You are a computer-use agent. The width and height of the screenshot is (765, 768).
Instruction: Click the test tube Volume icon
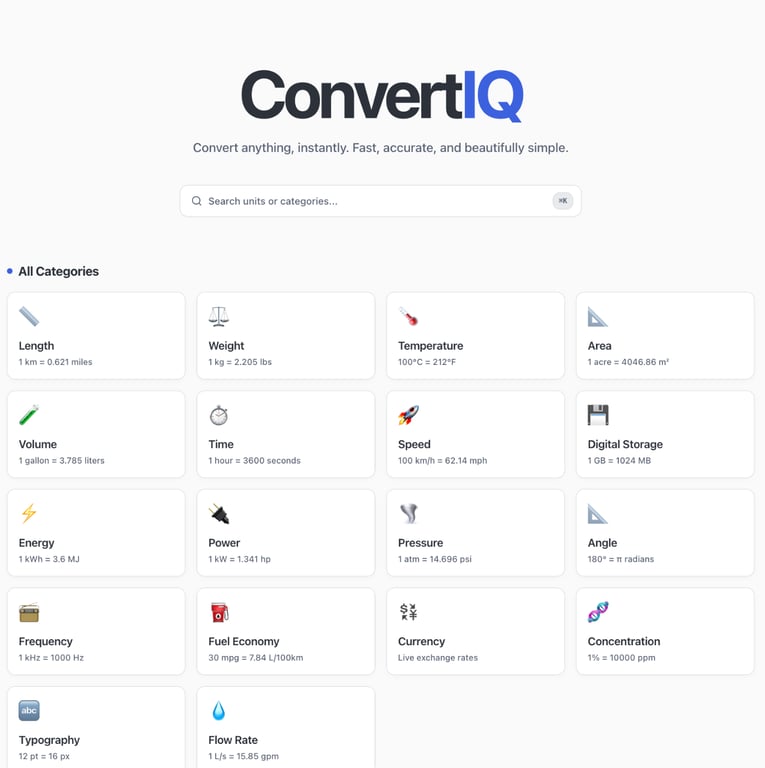coord(29,415)
